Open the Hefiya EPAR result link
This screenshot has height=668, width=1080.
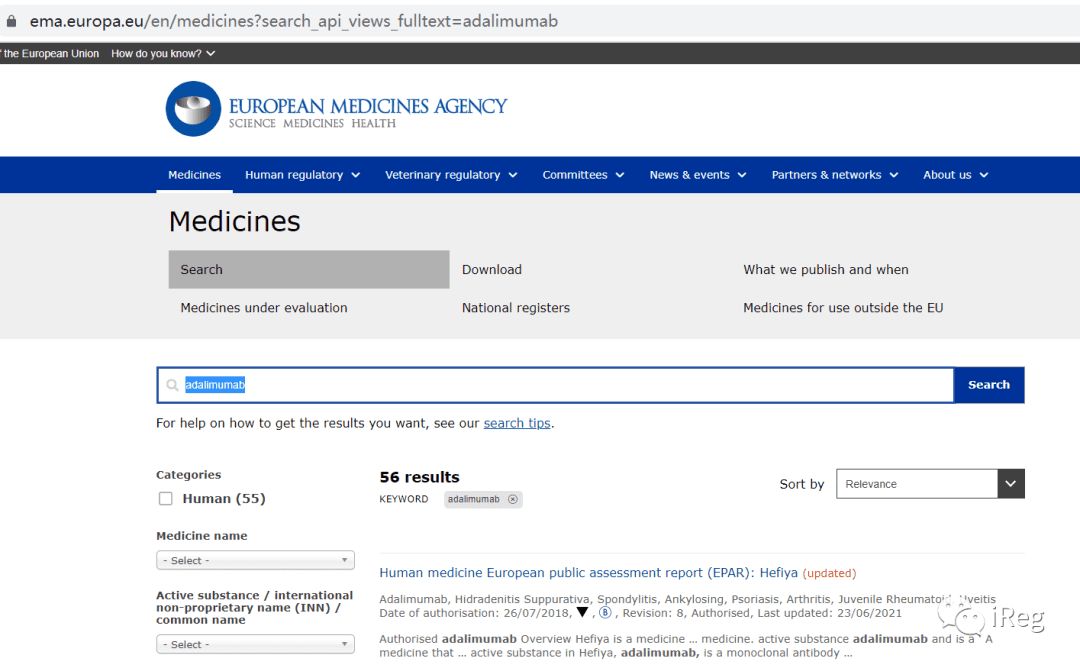[x=588, y=573]
